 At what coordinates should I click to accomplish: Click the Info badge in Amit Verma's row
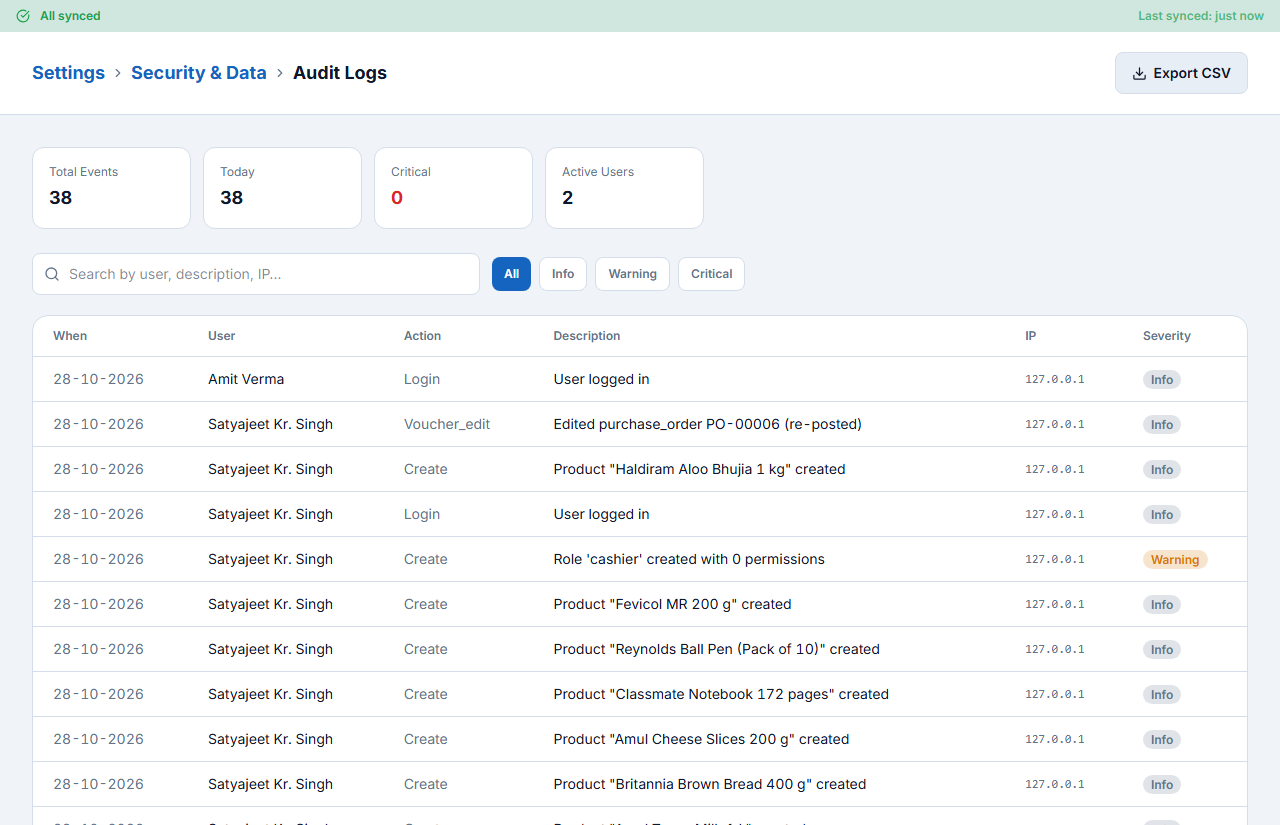pyautogui.click(x=1162, y=380)
